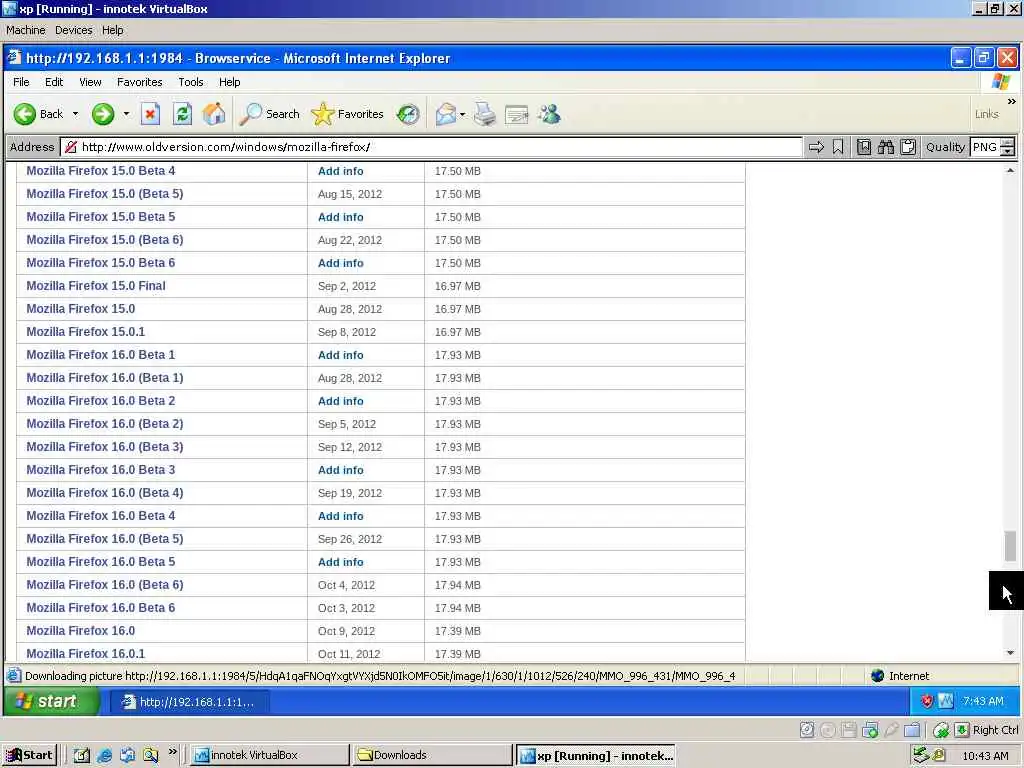Open the Edit menu
This screenshot has width=1024, height=768.
[54, 82]
